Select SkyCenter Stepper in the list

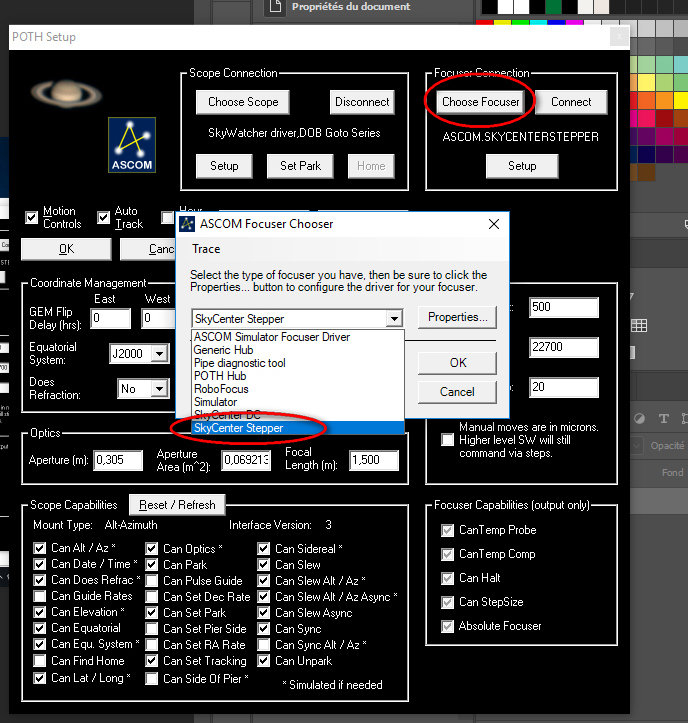point(298,428)
